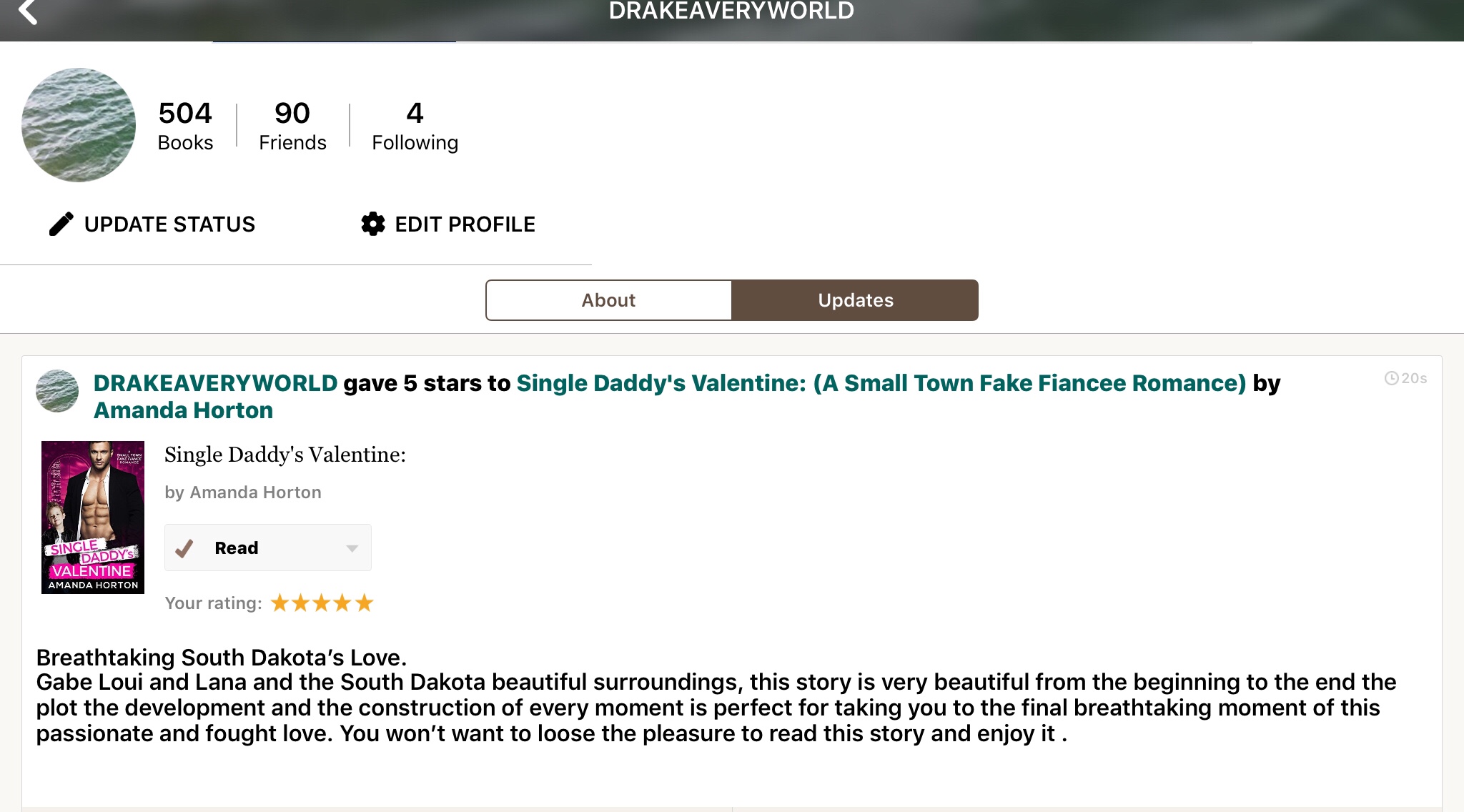Select the Updates tab
The image size is (1464, 812).
point(855,300)
